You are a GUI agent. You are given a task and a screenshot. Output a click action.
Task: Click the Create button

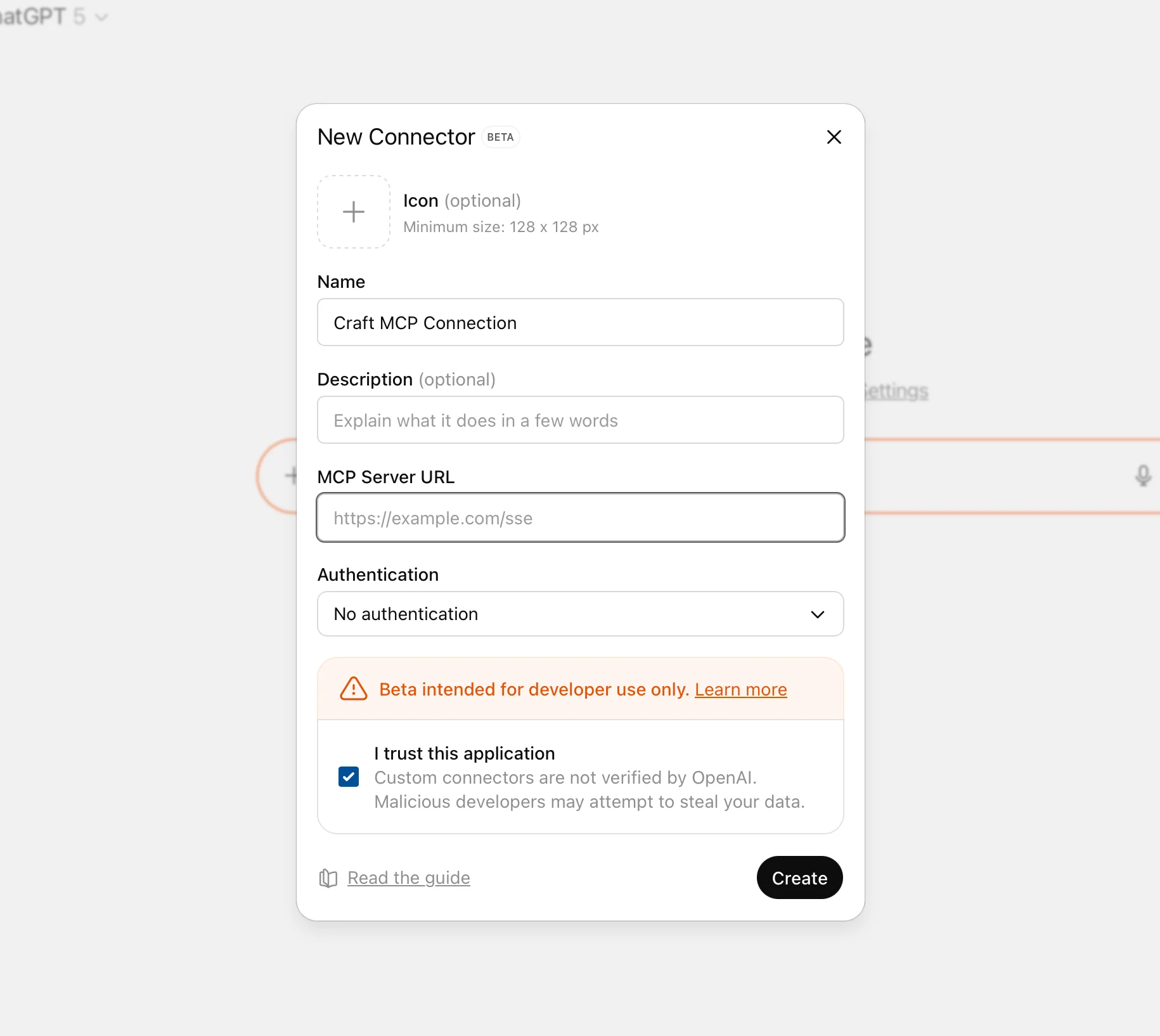(799, 877)
